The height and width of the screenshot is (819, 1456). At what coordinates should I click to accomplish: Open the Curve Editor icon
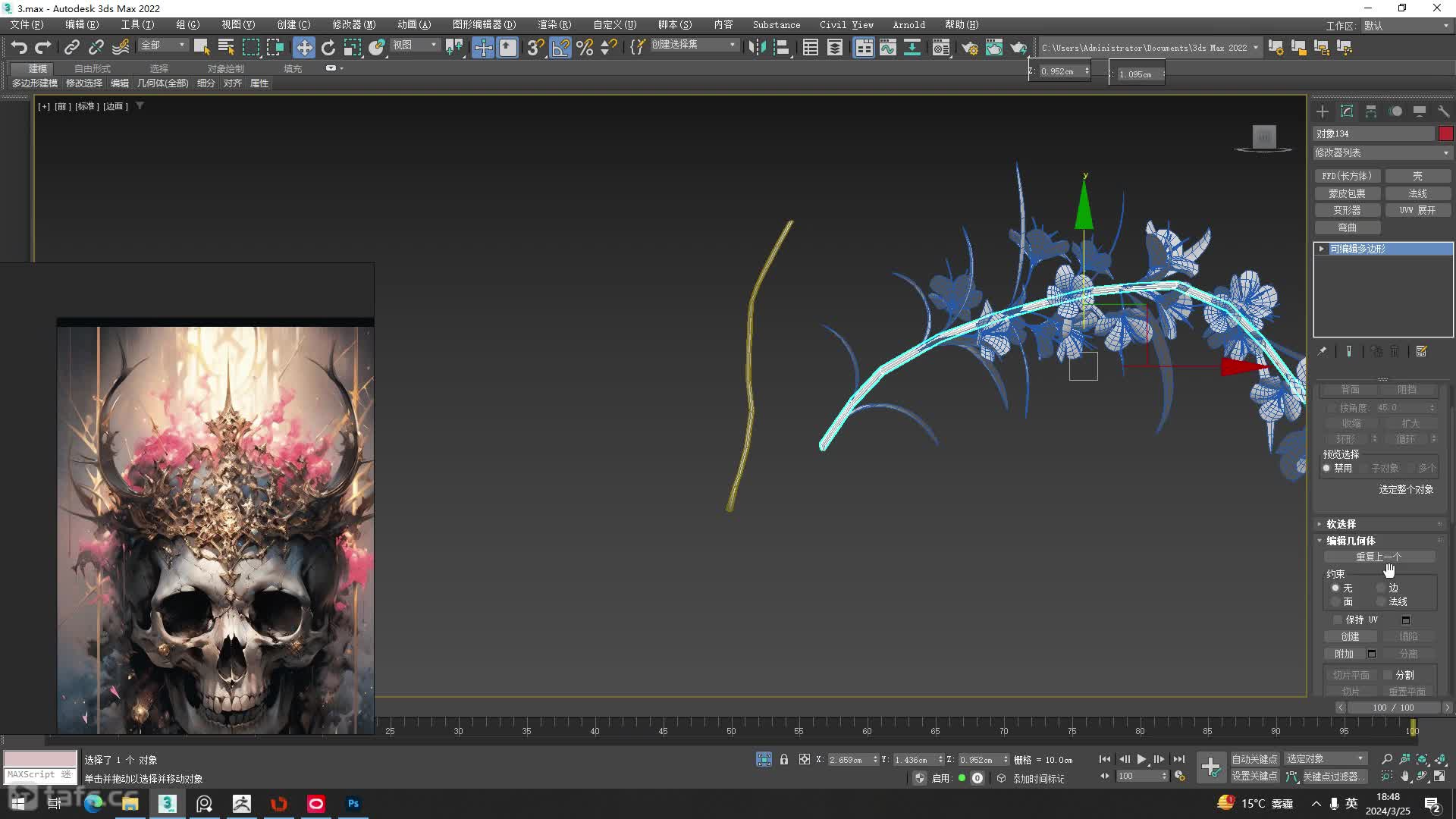click(888, 47)
